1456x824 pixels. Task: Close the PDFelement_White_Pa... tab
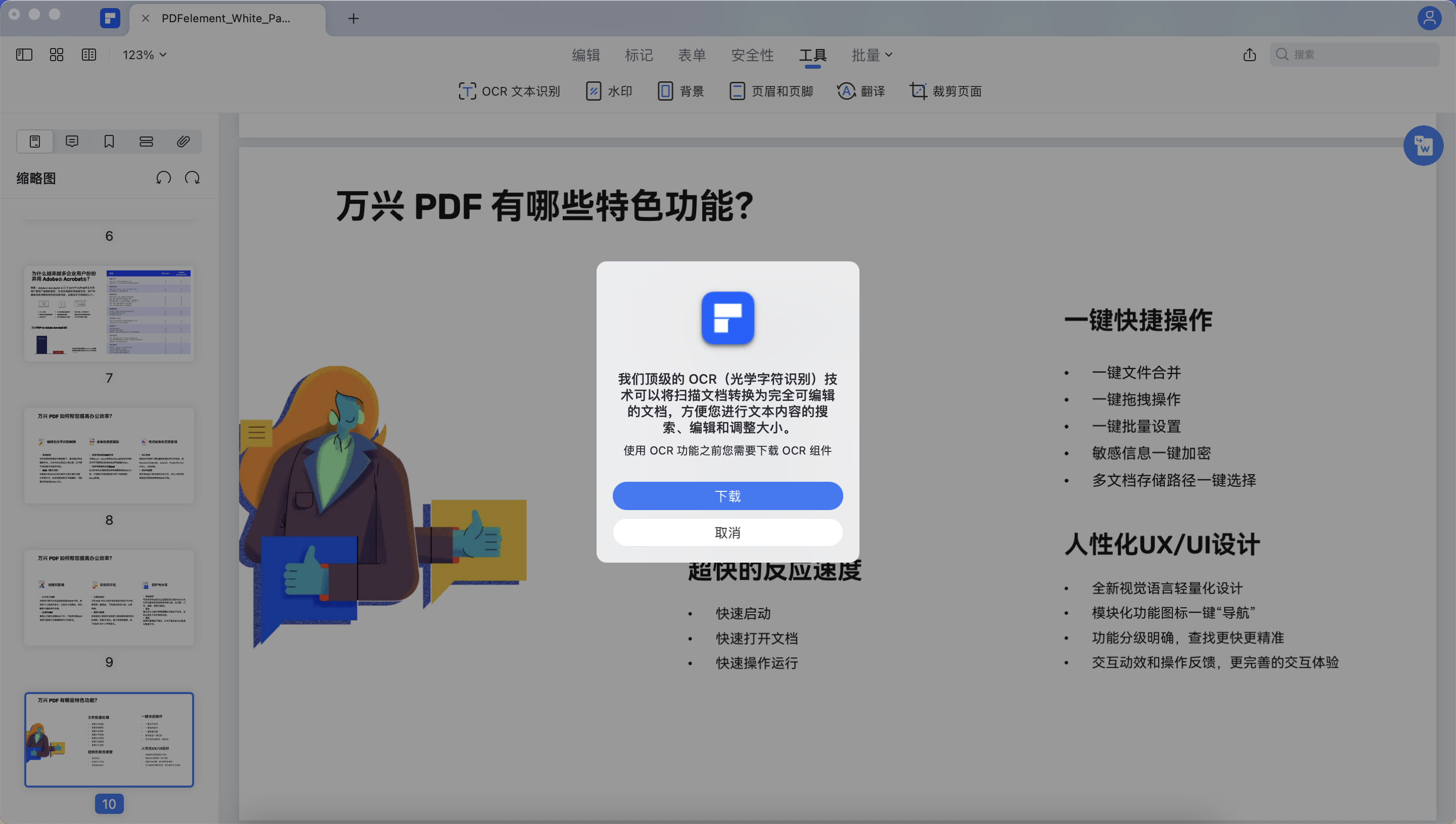tap(146, 18)
